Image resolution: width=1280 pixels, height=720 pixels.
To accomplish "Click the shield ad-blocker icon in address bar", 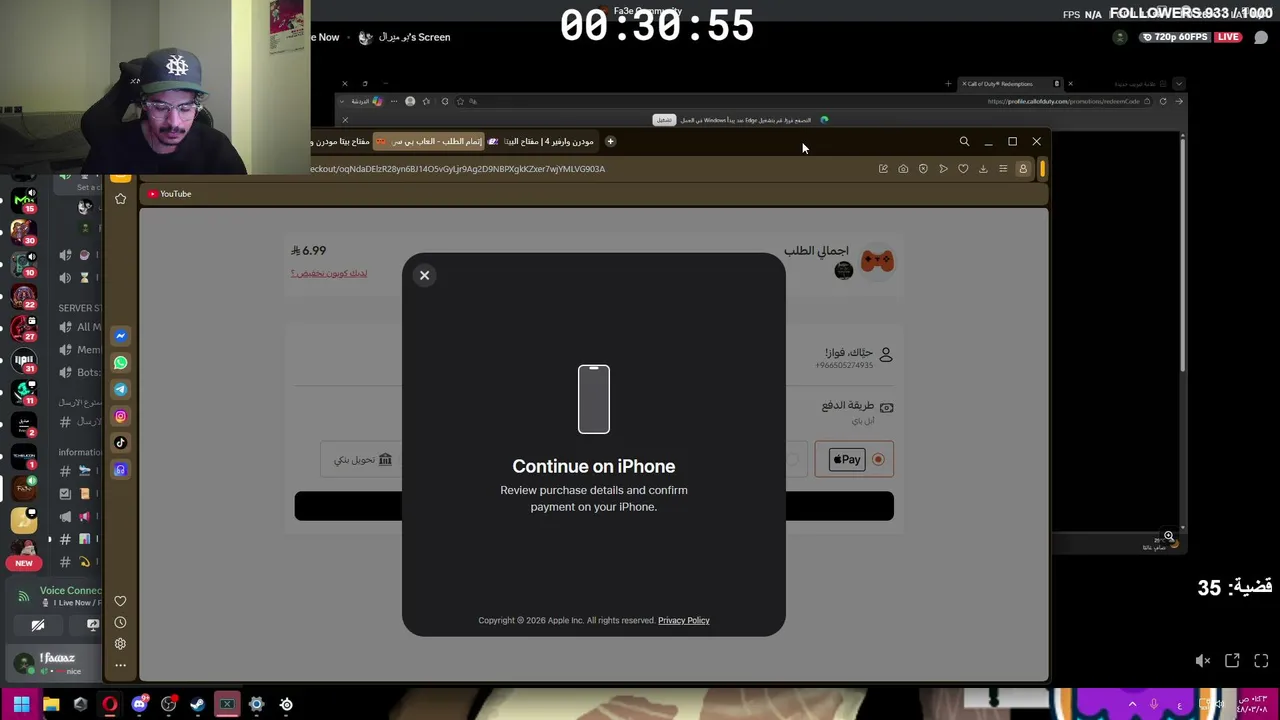I will [x=923, y=169].
